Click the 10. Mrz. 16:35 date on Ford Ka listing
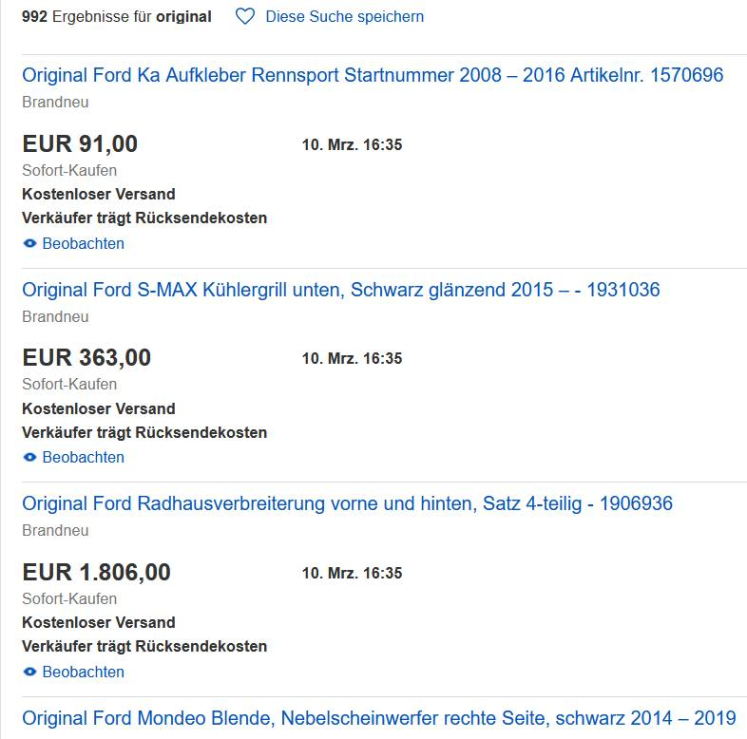Screen dimensions: 747x739 tap(352, 144)
